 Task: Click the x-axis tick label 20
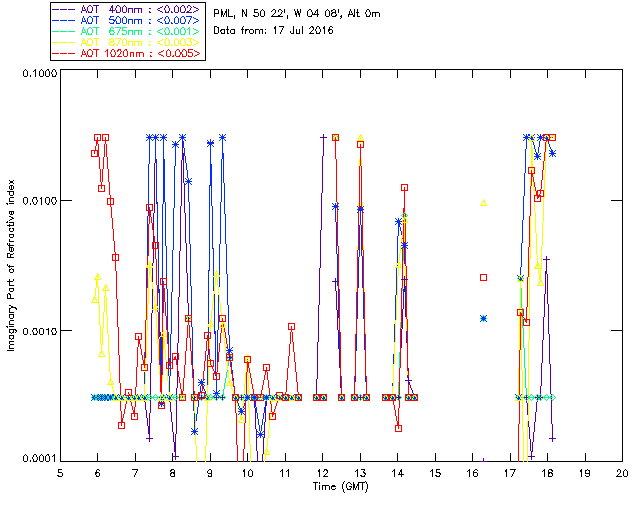pyautogui.click(x=622, y=473)
